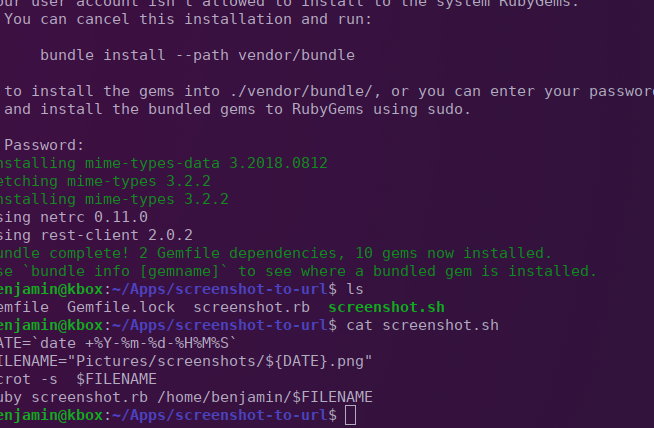Screen dimensions: 654x428
Task: Click the 'bundle info [gemname]' hint text
Action: pos(125,271)
